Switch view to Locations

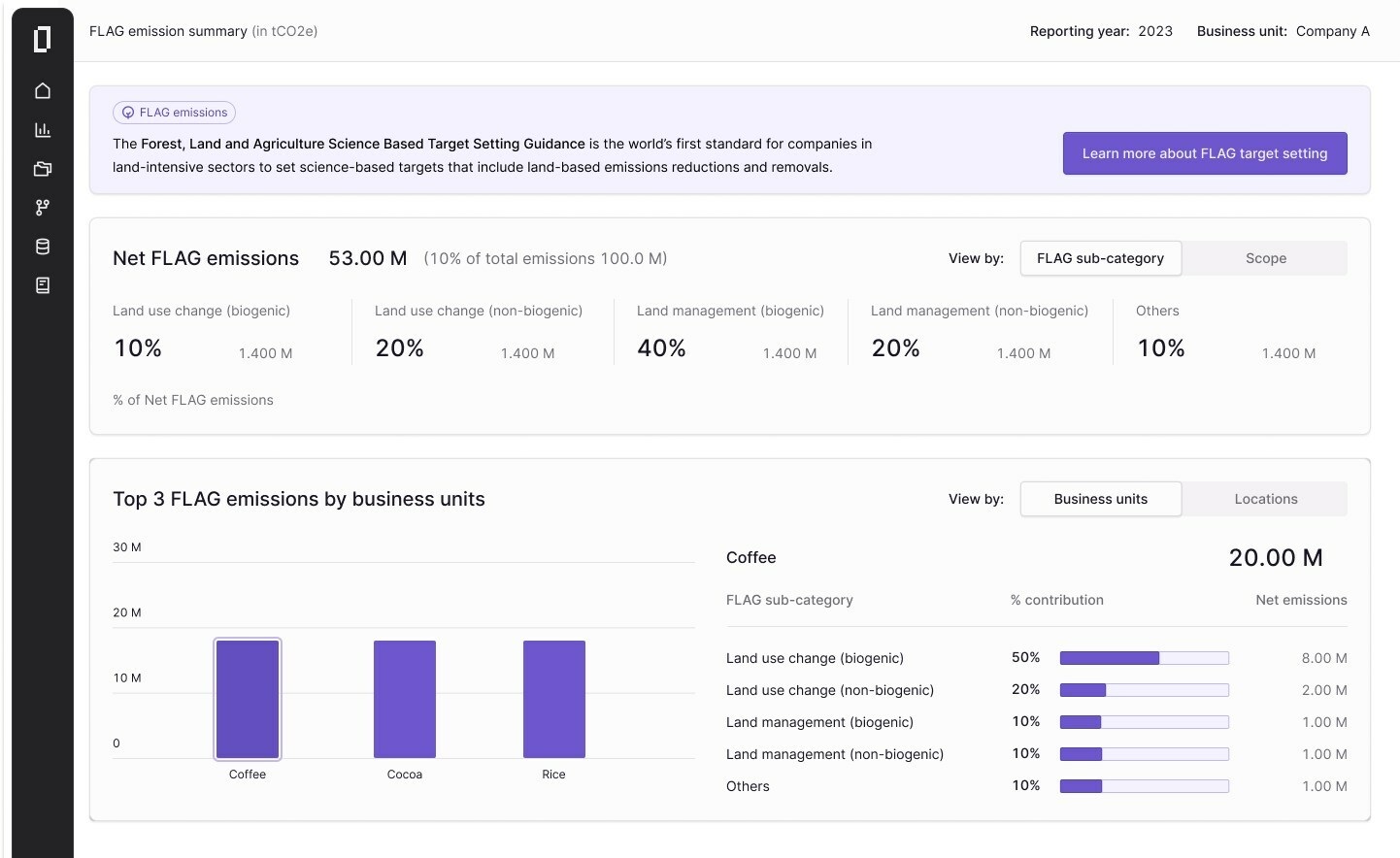click(x=1265, y=499)
